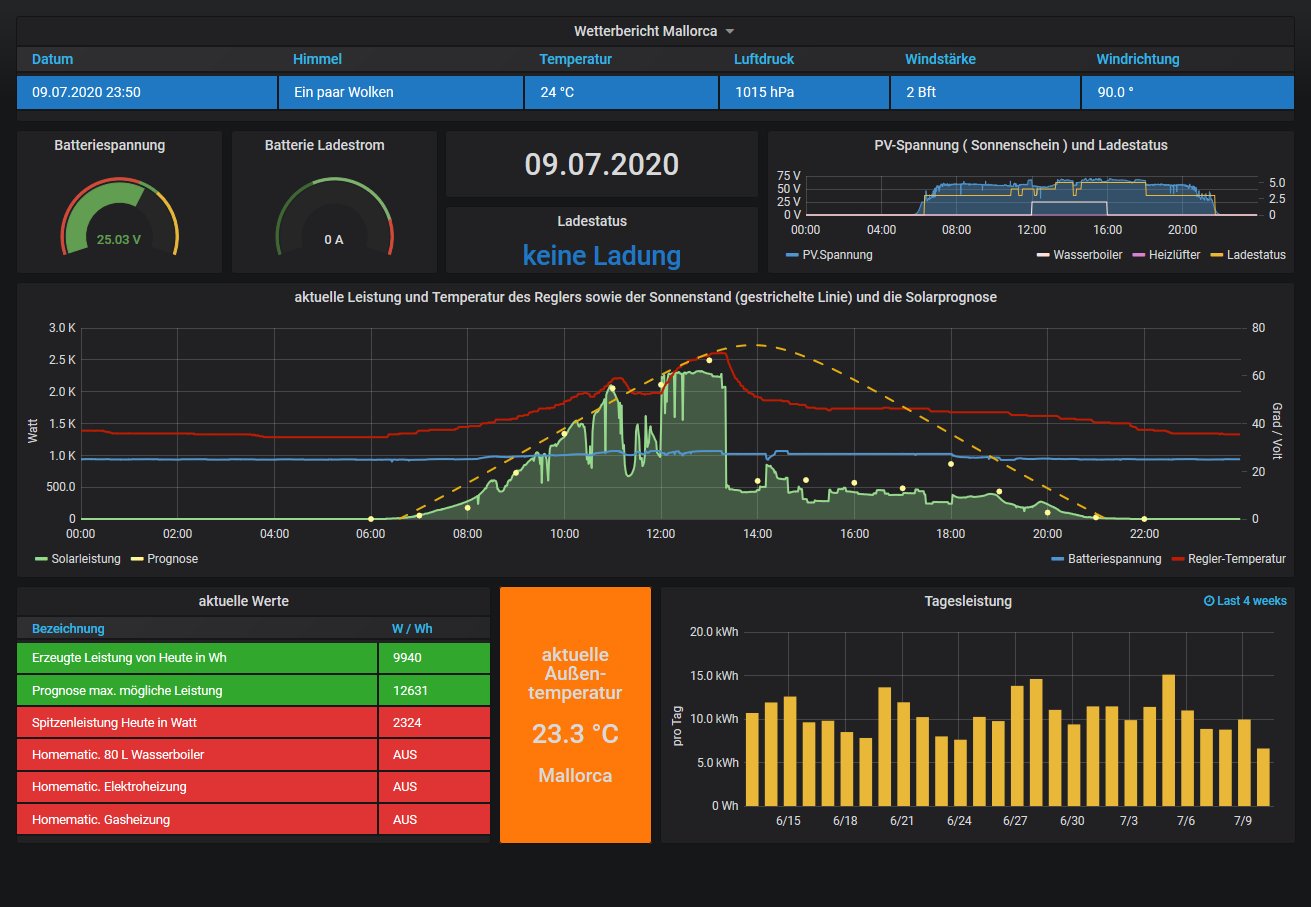Click the Solarleistung legend color line
Viewport: 1311px width, 907px height.
click(x=41, y=559)
